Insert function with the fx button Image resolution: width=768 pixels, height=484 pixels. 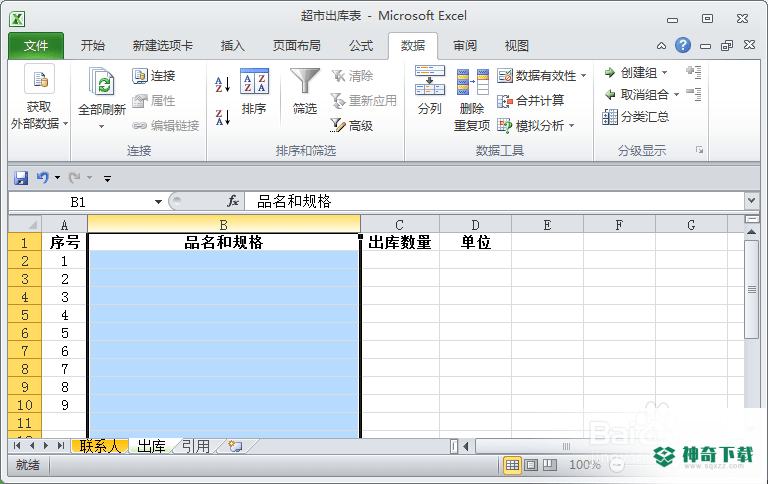point(233,201)
